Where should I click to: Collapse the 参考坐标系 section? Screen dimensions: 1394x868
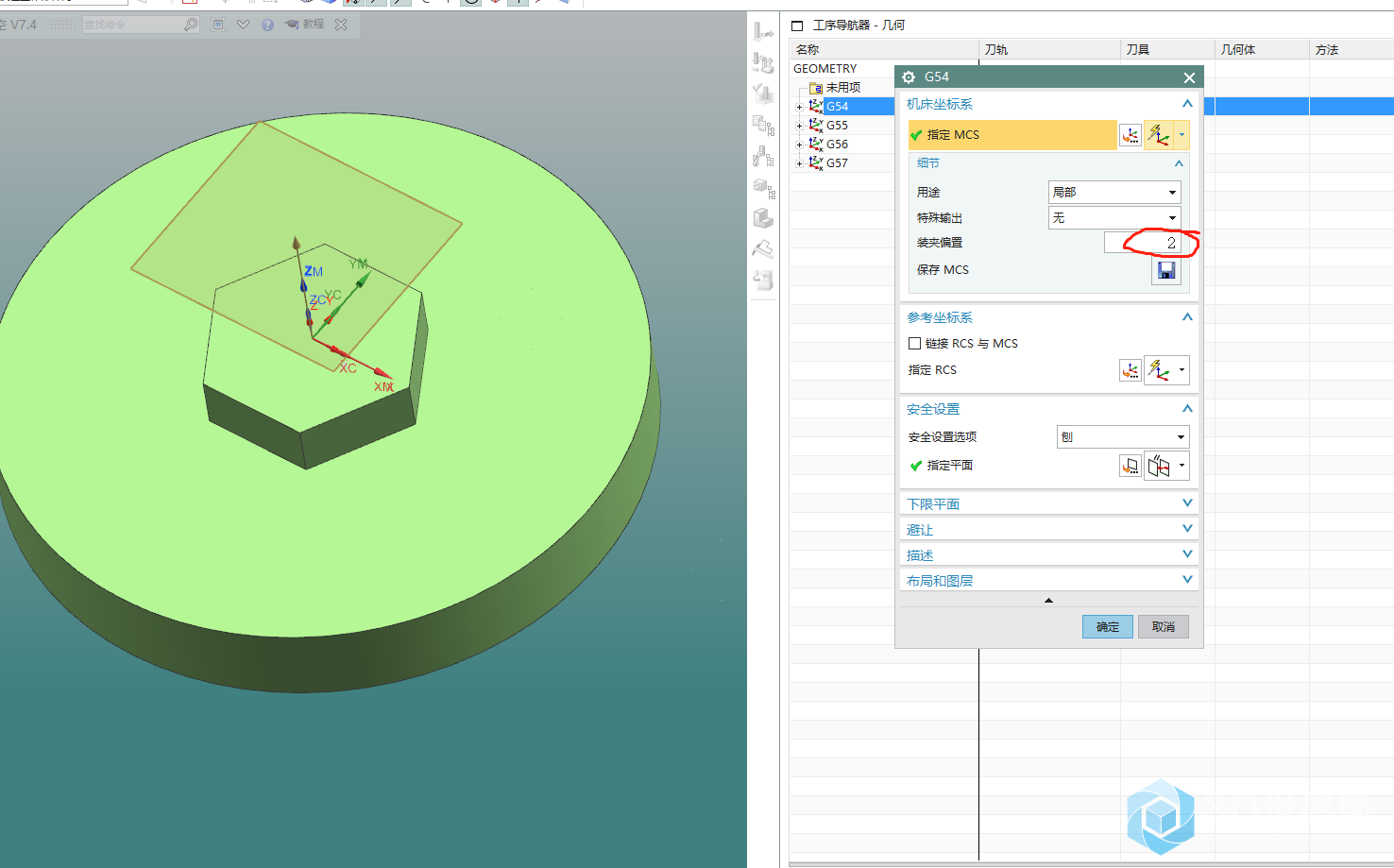coord(1187,317)
